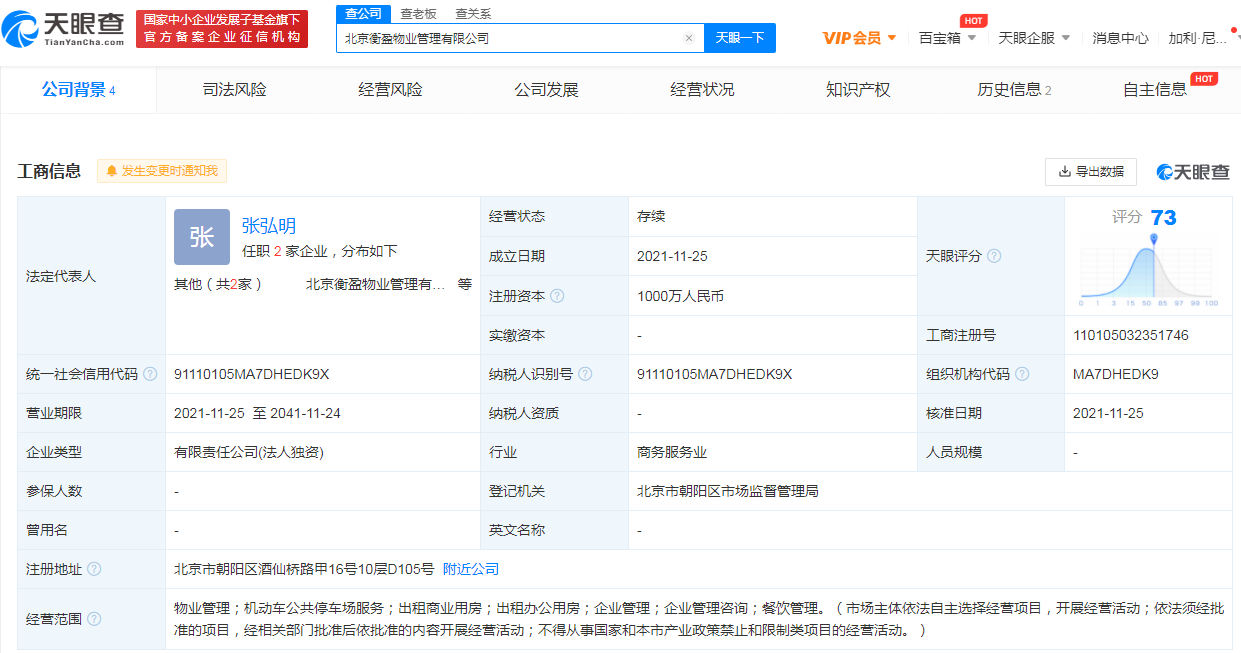The image size is (1241, 653).
Task: Open the 附近公司 link
Action: tap(471, 569)
